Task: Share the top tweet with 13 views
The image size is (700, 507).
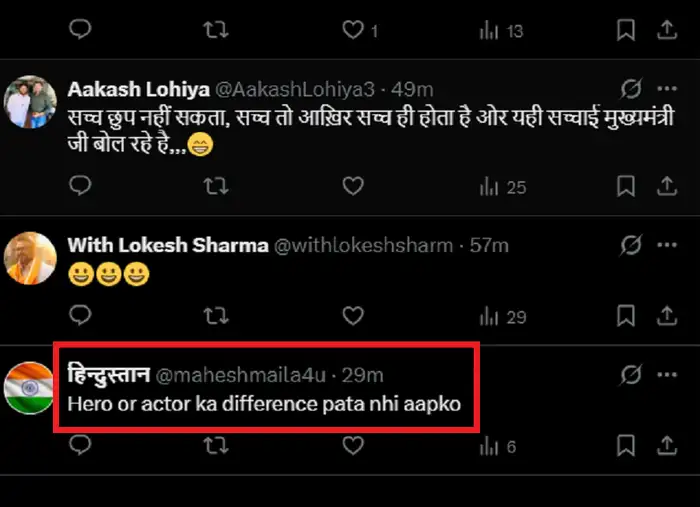Action: coord(667,31)
